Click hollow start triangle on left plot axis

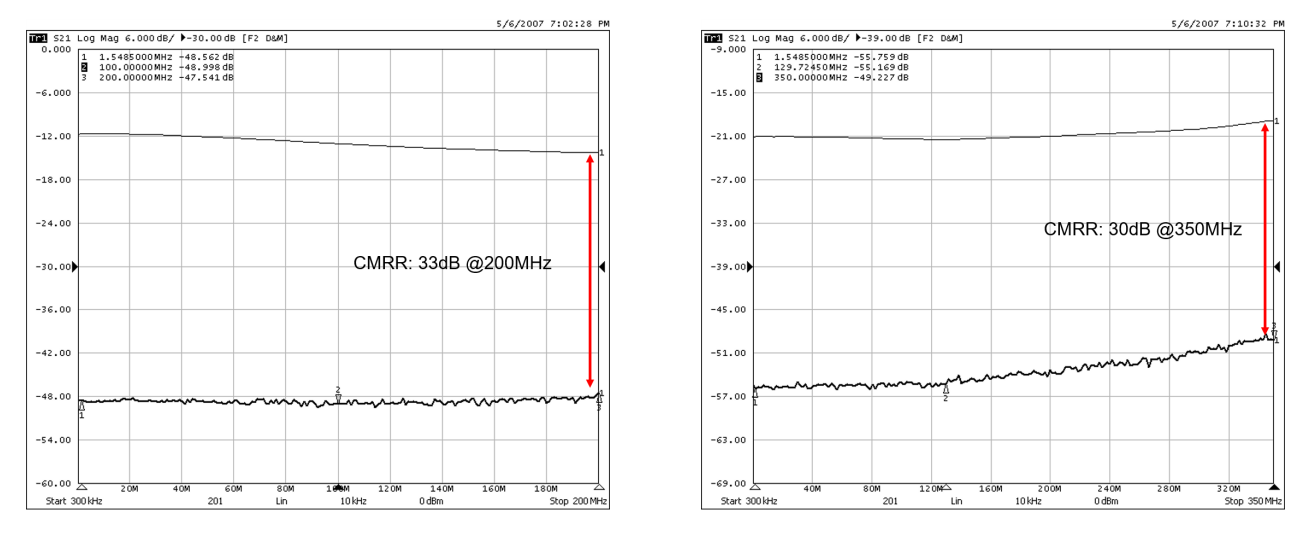82,487
